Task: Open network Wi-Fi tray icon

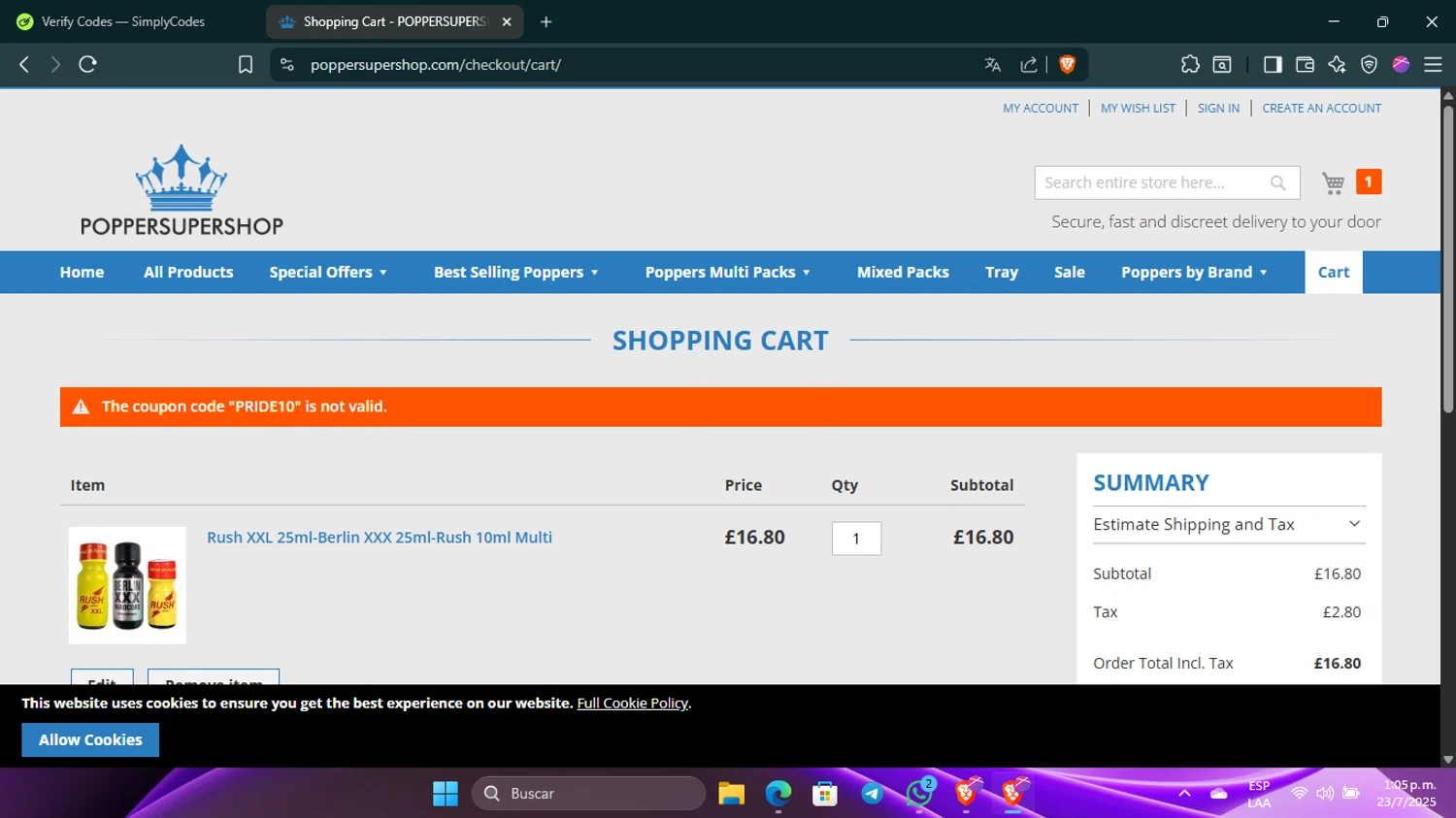Action: [x=1299, y=793]
